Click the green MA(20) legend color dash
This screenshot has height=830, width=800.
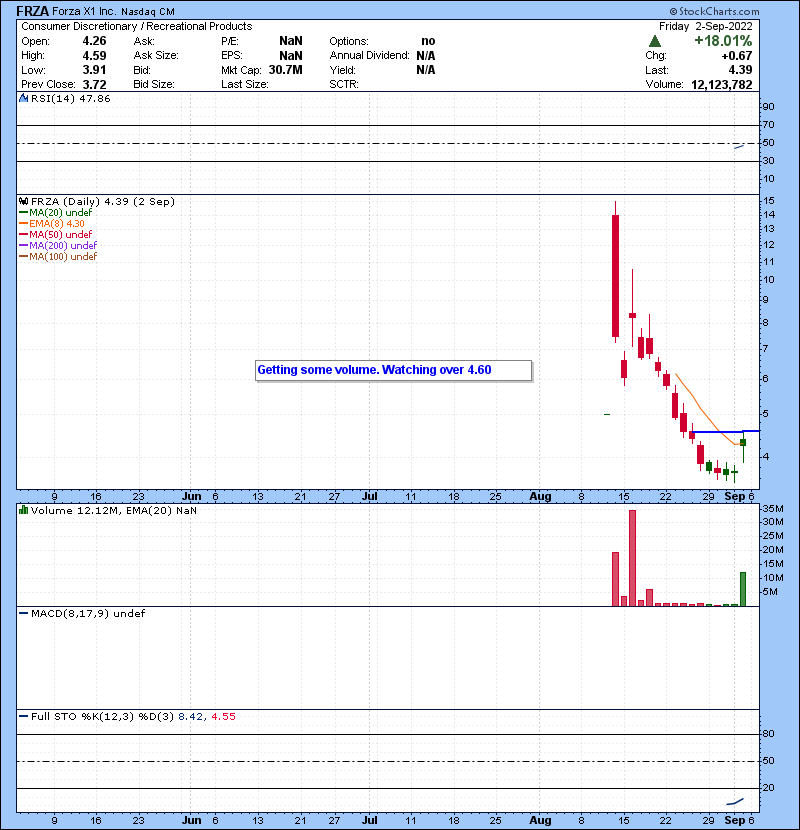[24, 213]
